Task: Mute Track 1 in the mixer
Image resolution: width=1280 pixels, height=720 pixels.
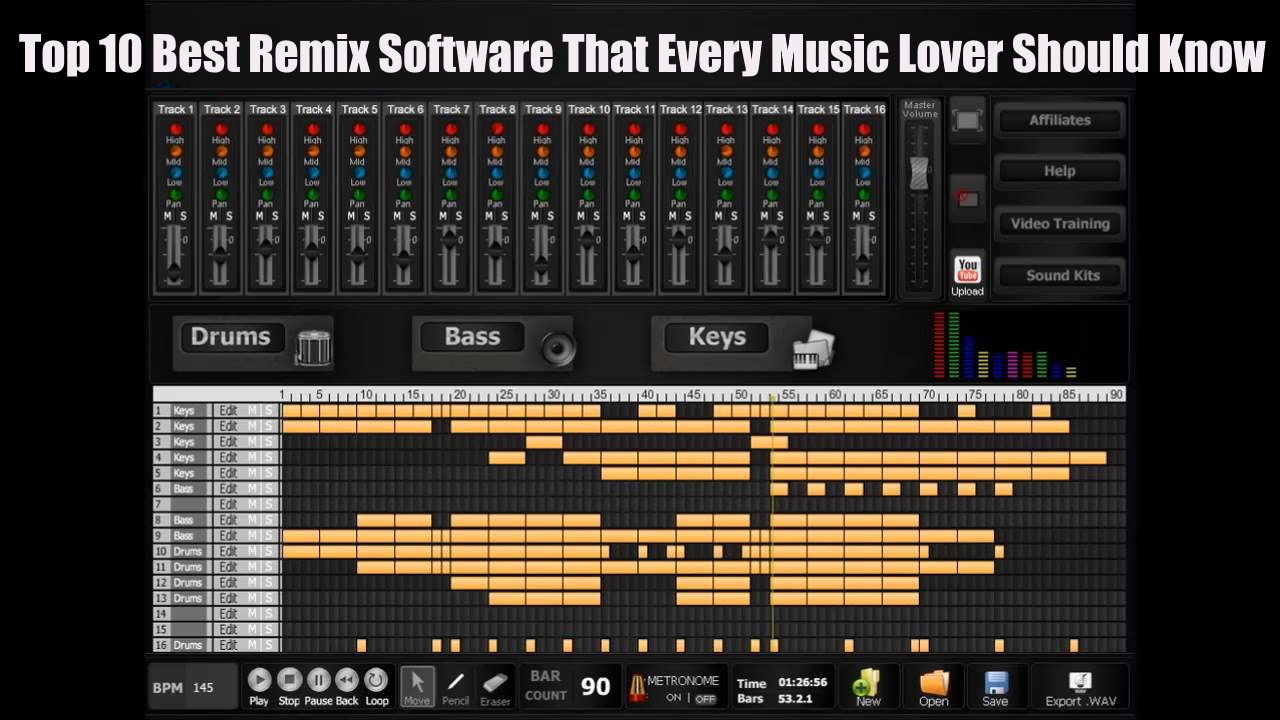Action: click(167, 216)
